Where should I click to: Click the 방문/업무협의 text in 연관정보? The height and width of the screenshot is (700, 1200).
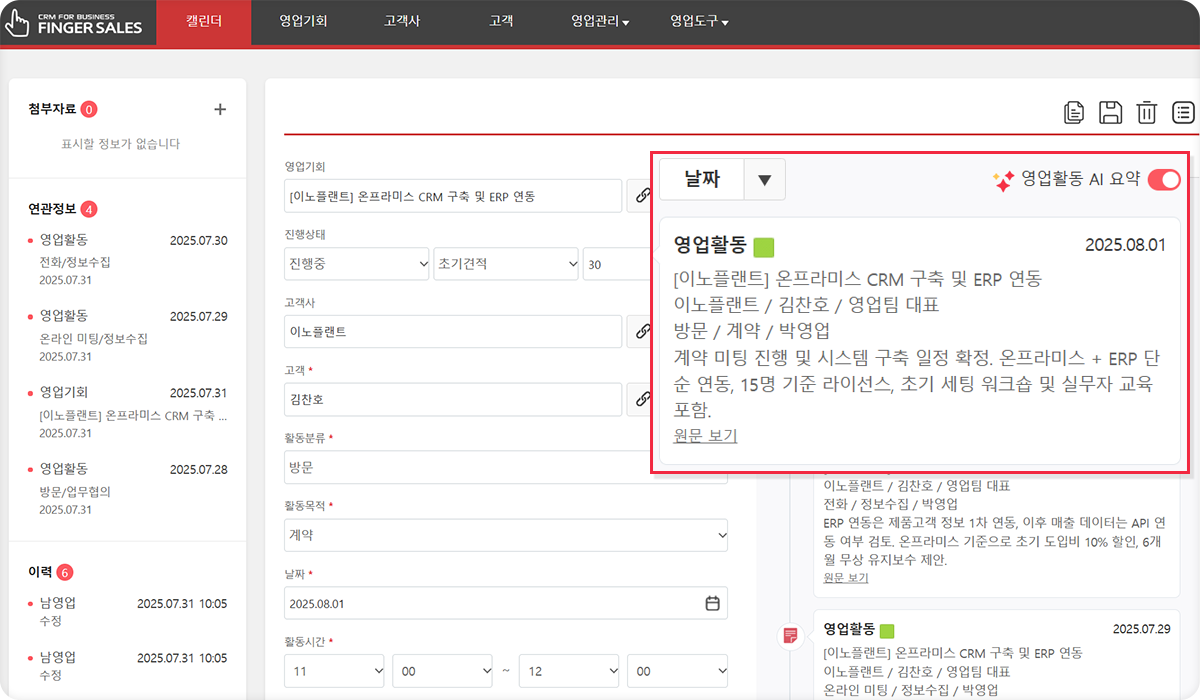[x=75, y=491]
